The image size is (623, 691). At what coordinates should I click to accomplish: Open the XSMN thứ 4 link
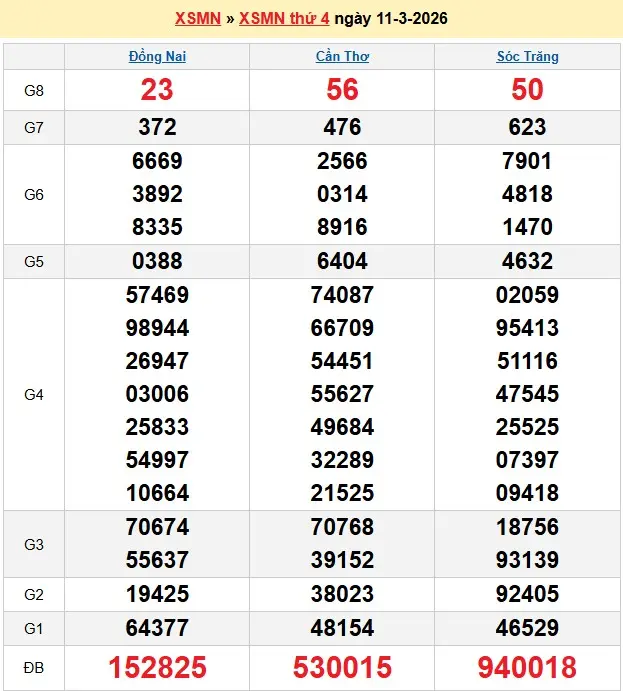(284, 18)
